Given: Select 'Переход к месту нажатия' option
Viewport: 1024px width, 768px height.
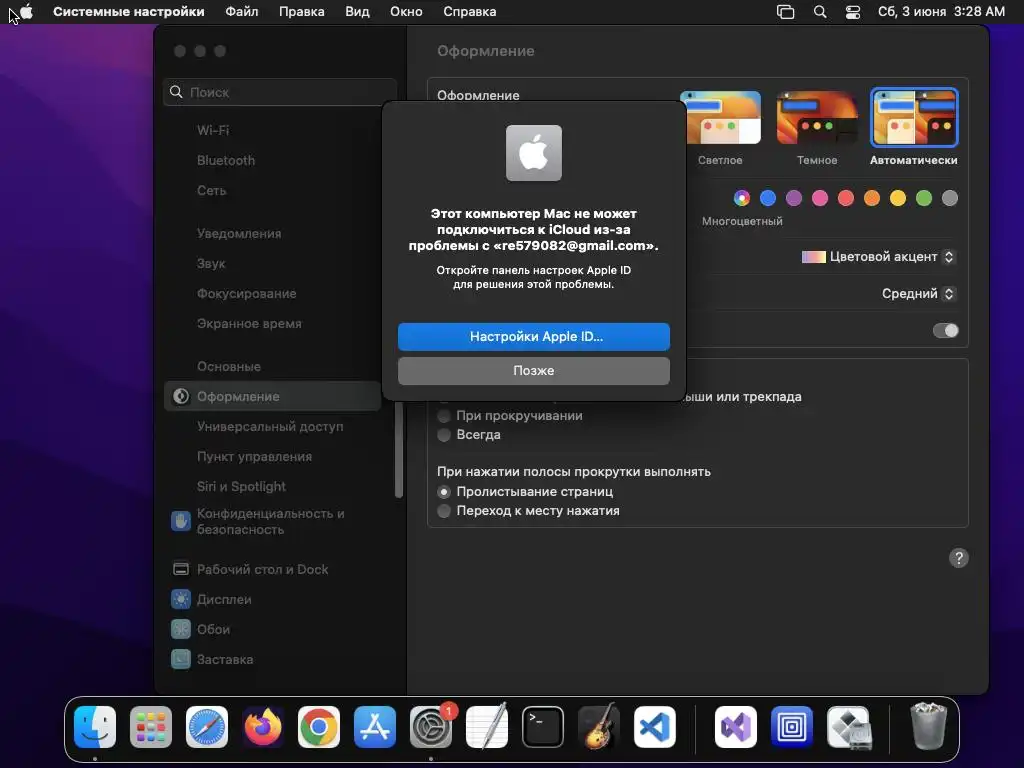Looking at the screenshot, I should tap(444, 511).
